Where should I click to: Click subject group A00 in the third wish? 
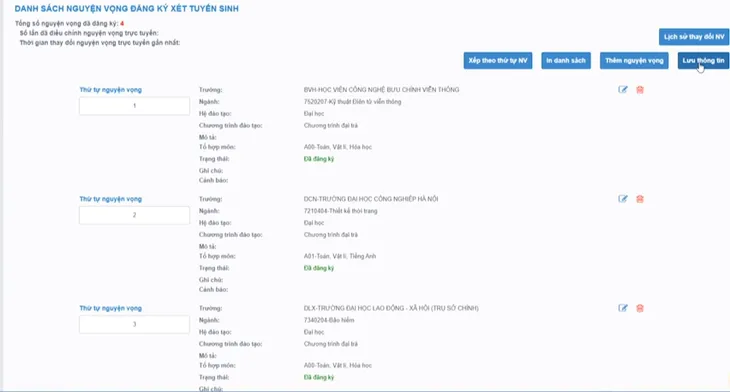pyautogui.click(x=338, y=365)
